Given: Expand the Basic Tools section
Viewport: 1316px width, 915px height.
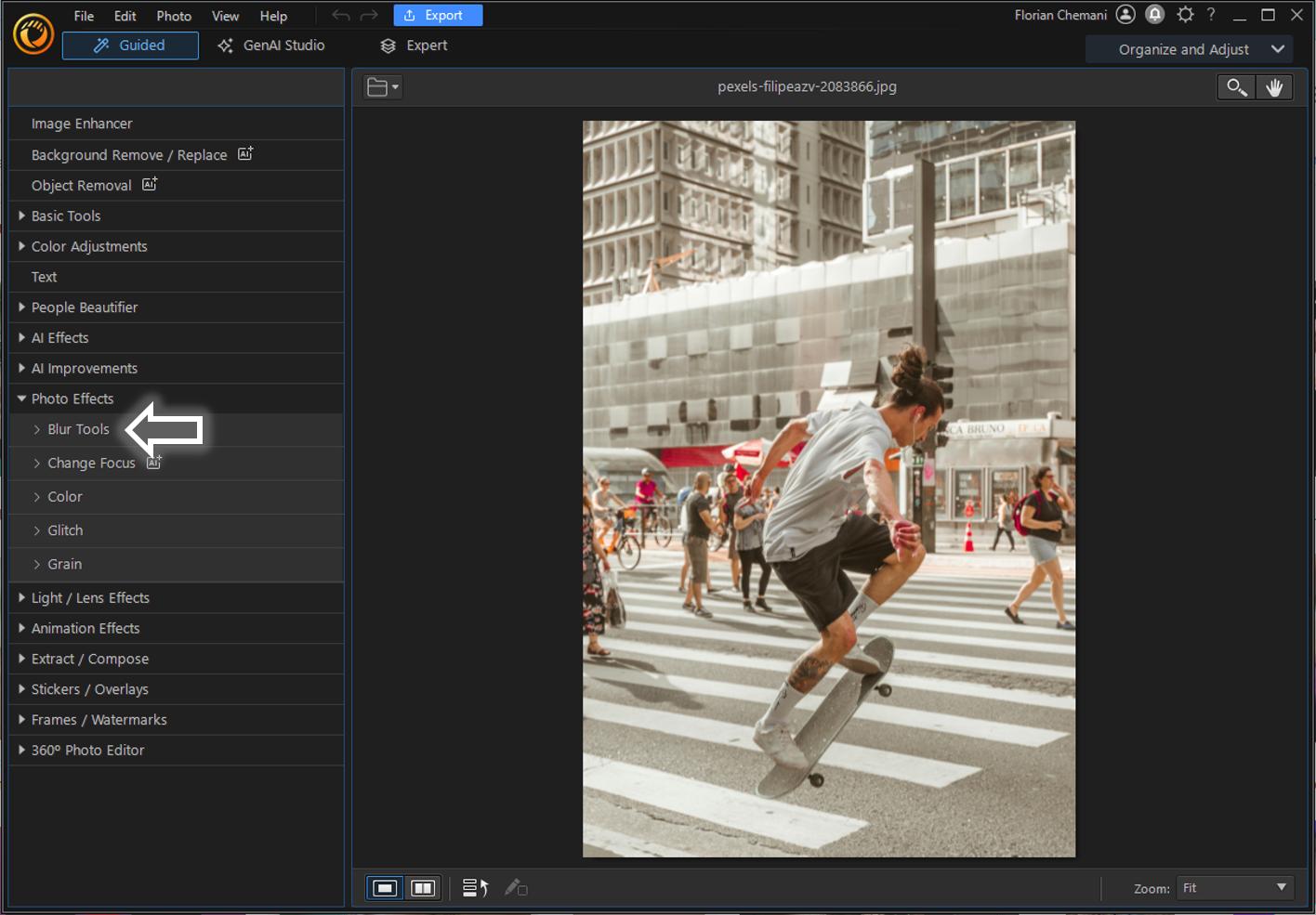Looking at the screenshot, I should (65, 216).
